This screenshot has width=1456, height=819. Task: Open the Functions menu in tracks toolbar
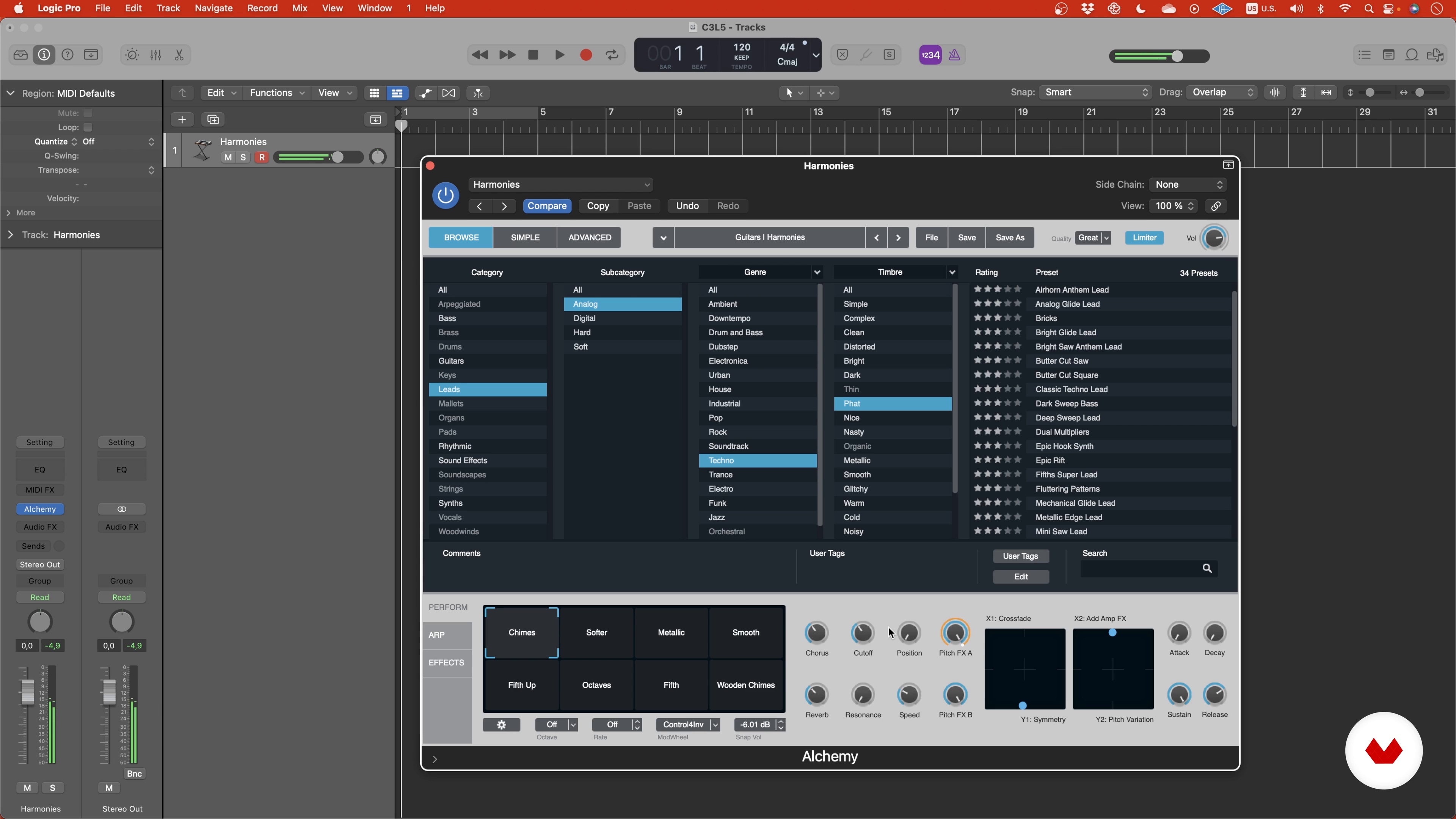point(277,93)
